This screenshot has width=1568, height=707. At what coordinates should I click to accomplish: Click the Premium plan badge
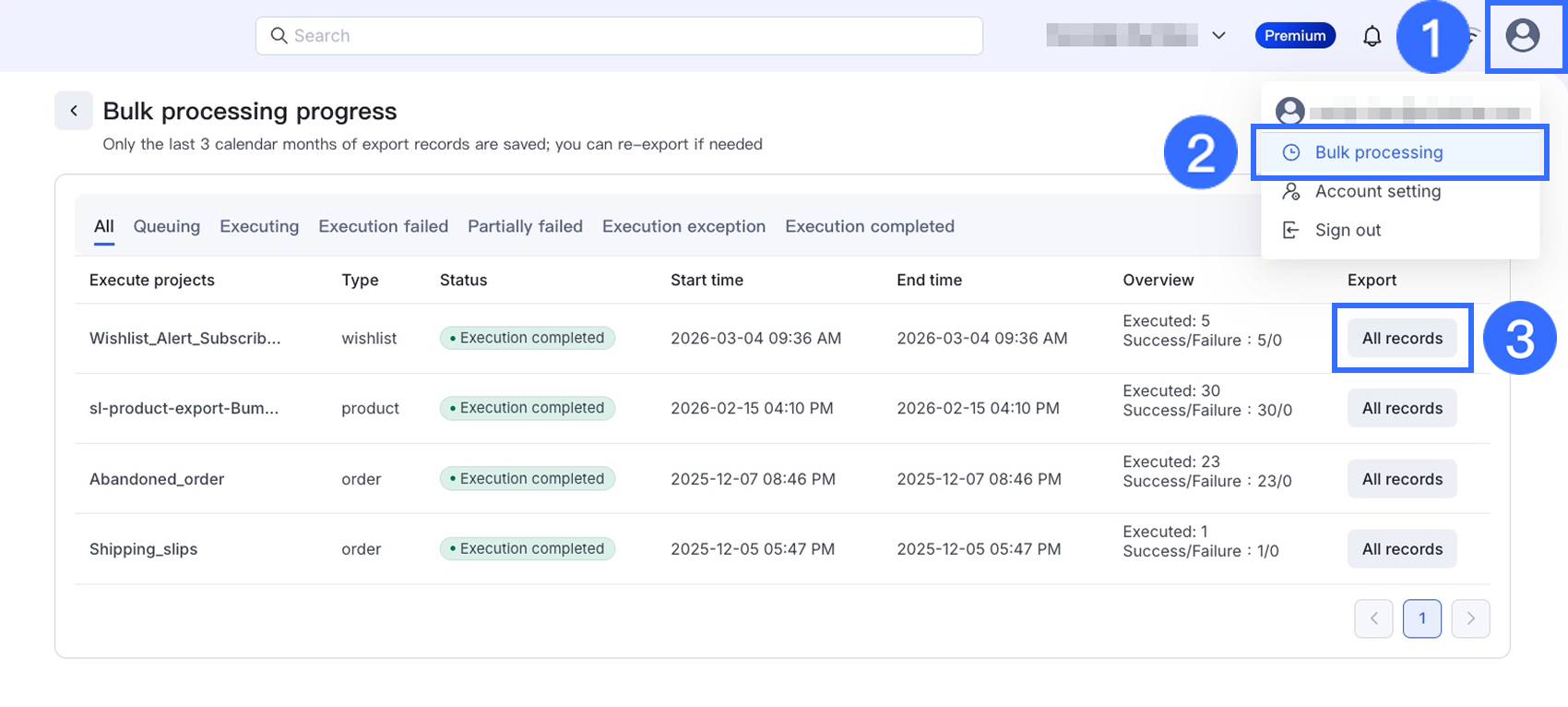(1294, 36)
